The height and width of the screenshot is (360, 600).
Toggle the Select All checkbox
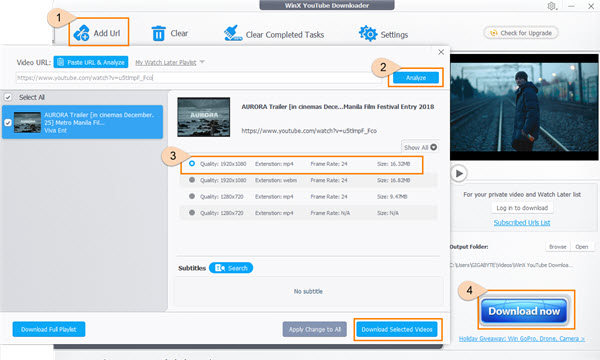[x=8, y=97]
